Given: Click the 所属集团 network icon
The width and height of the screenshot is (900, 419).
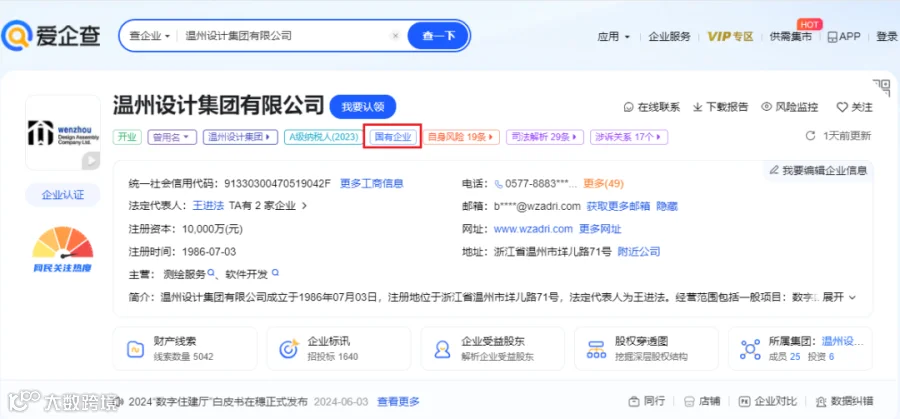Looking at the screenshot, I should [750, 349].
